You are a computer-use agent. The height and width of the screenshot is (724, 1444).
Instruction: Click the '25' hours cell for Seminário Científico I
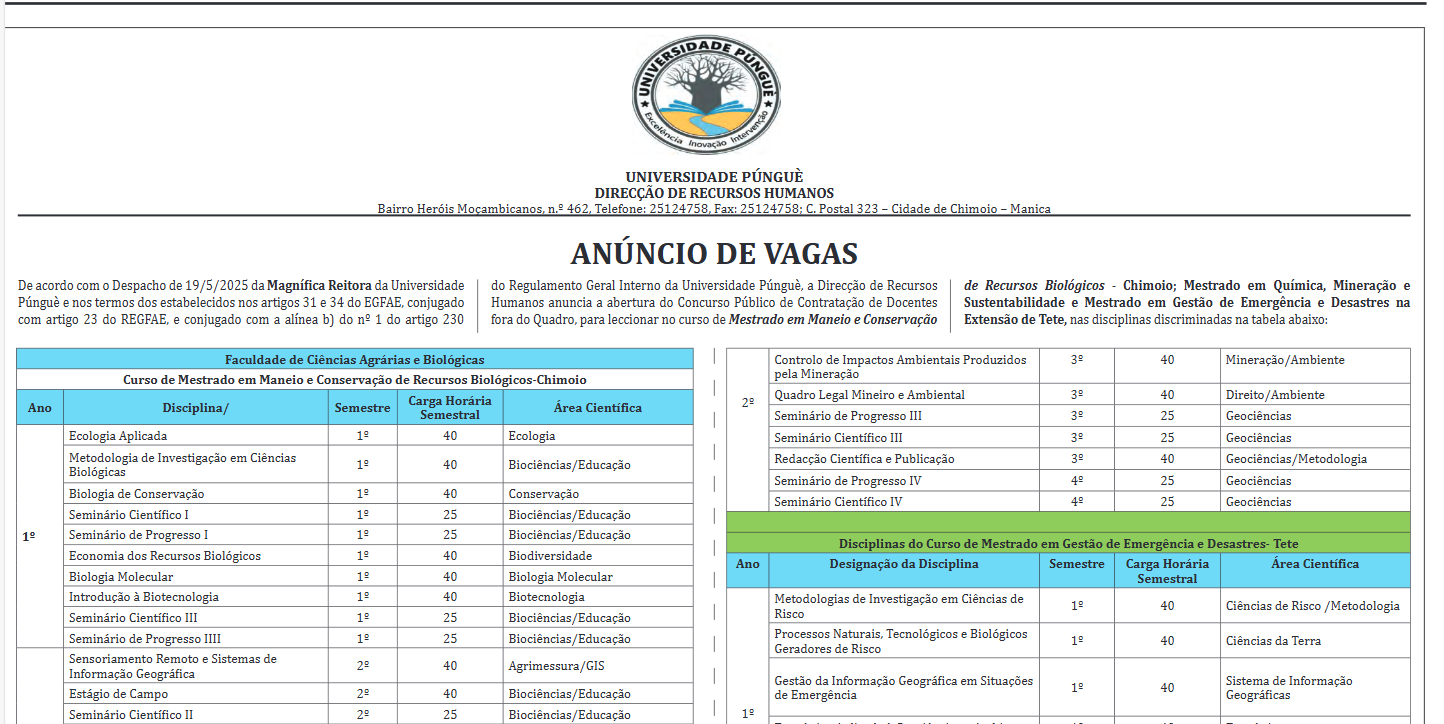450,515
